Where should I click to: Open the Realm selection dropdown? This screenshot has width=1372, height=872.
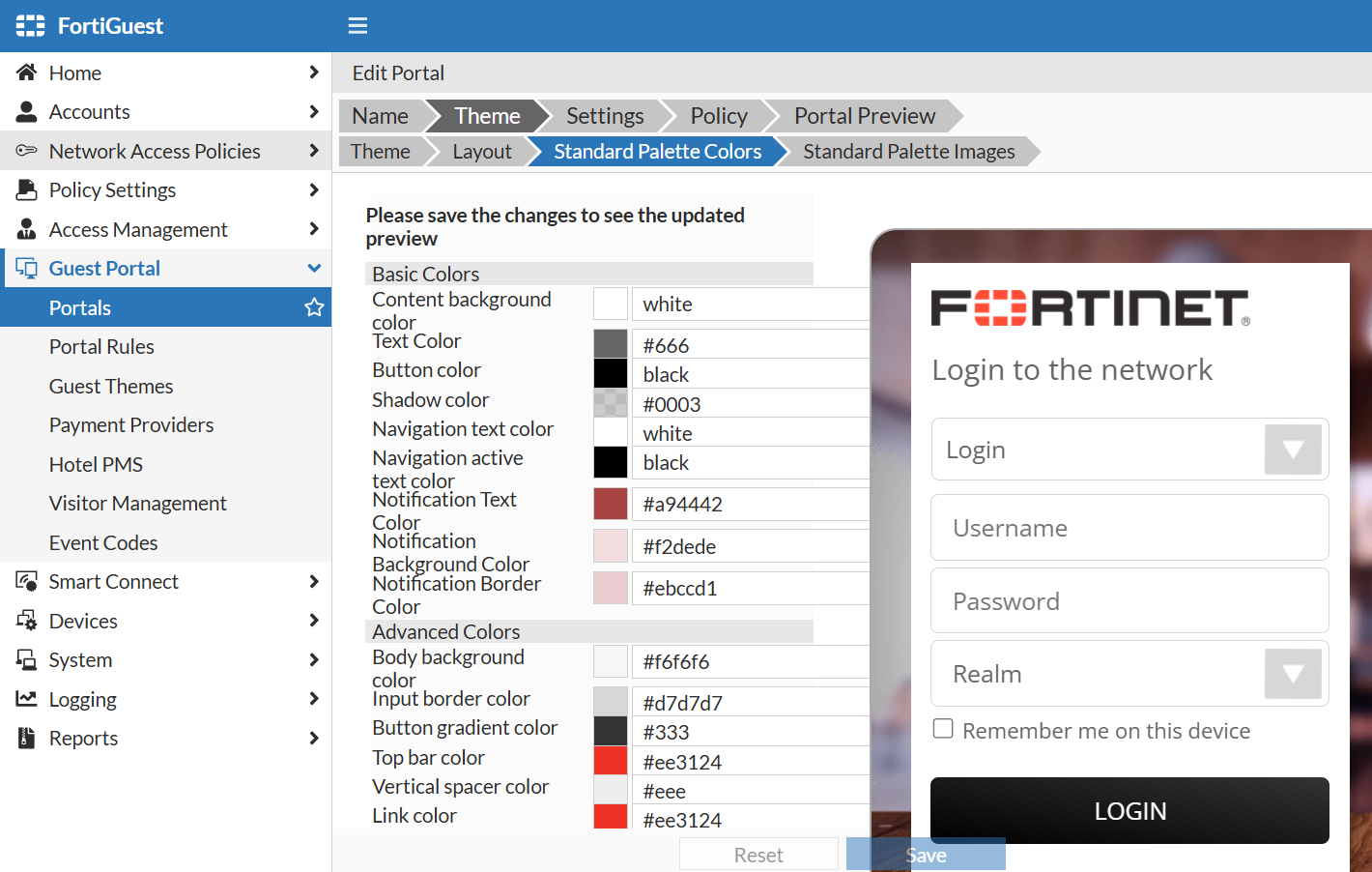click(x=1293, y=673)
